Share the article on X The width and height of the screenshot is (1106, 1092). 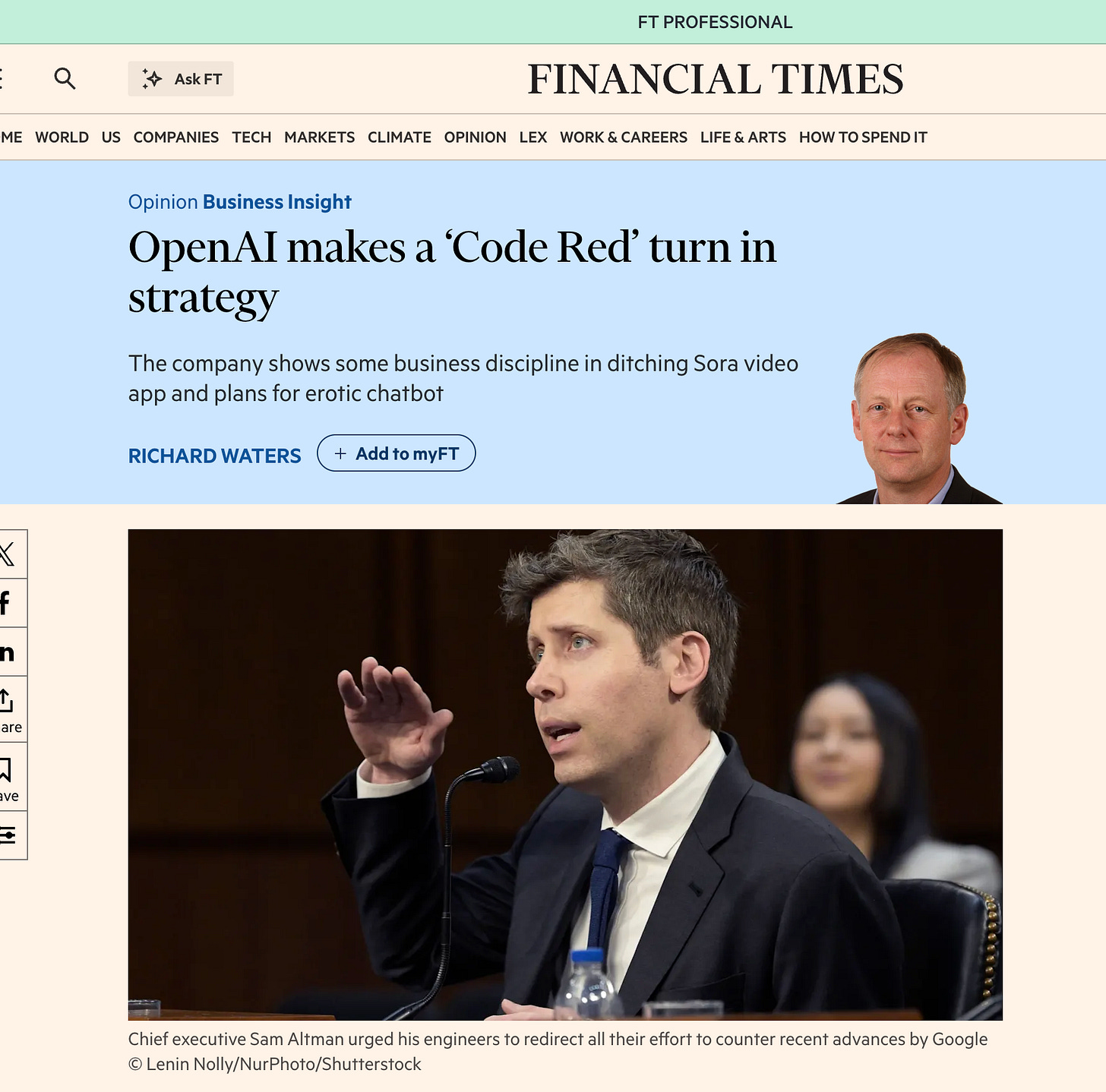click(9, 554)
